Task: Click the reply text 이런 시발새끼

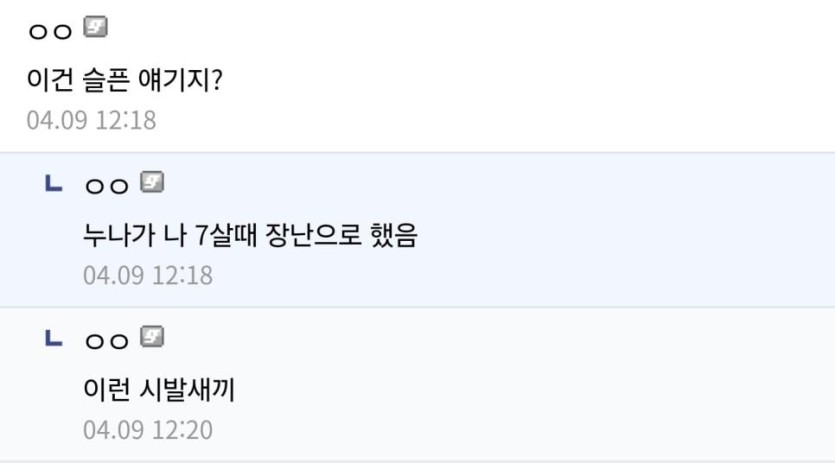Action: (x=159, y=389)
